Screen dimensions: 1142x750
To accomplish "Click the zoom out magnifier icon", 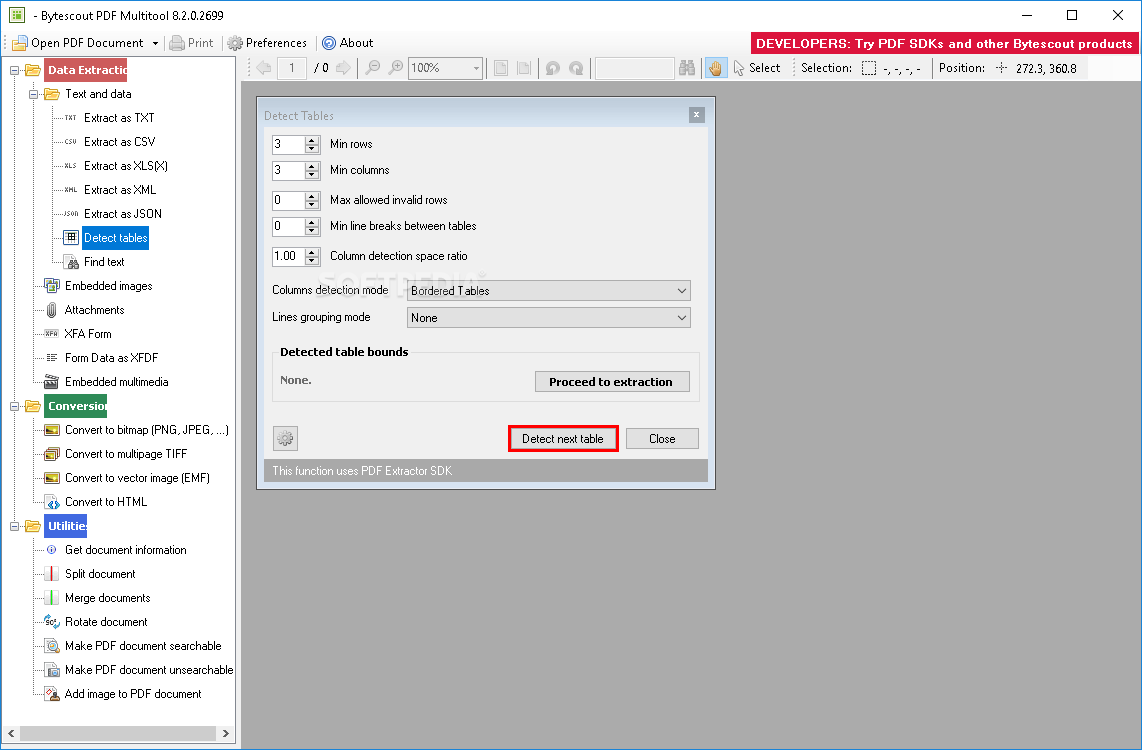I will point(372,68).
